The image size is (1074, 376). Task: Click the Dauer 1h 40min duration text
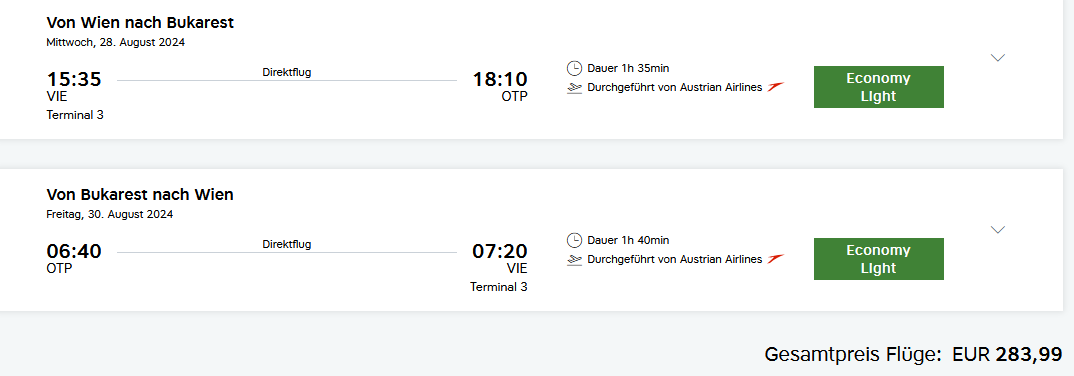tap(628, 240)
